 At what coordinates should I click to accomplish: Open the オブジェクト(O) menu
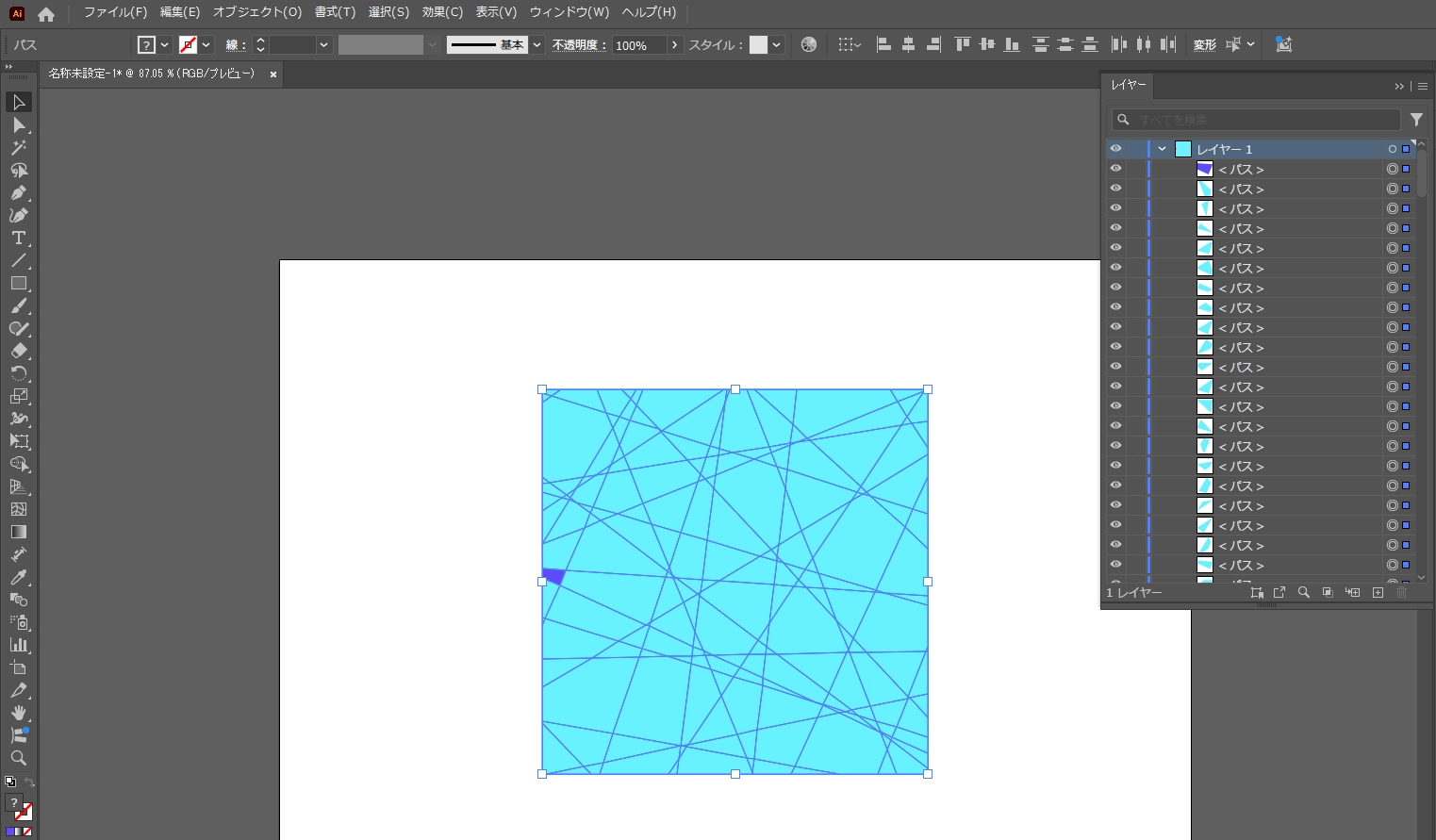point(256,12)
